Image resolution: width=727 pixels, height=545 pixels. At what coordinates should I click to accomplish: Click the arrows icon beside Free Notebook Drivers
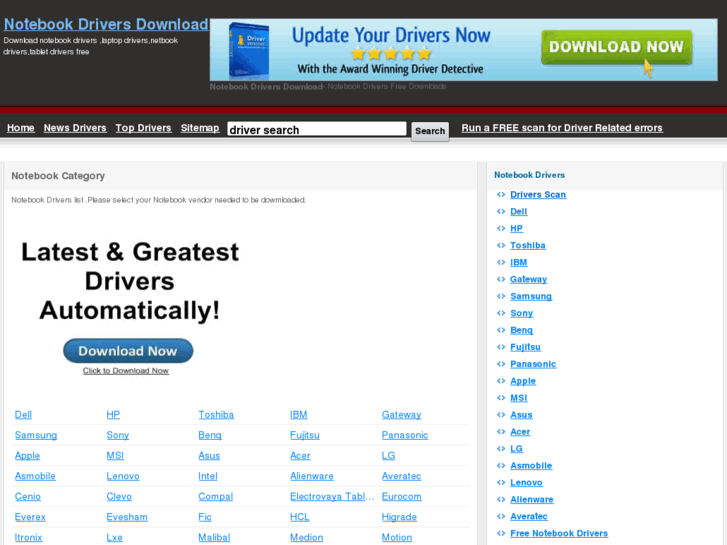click(501, 533)
